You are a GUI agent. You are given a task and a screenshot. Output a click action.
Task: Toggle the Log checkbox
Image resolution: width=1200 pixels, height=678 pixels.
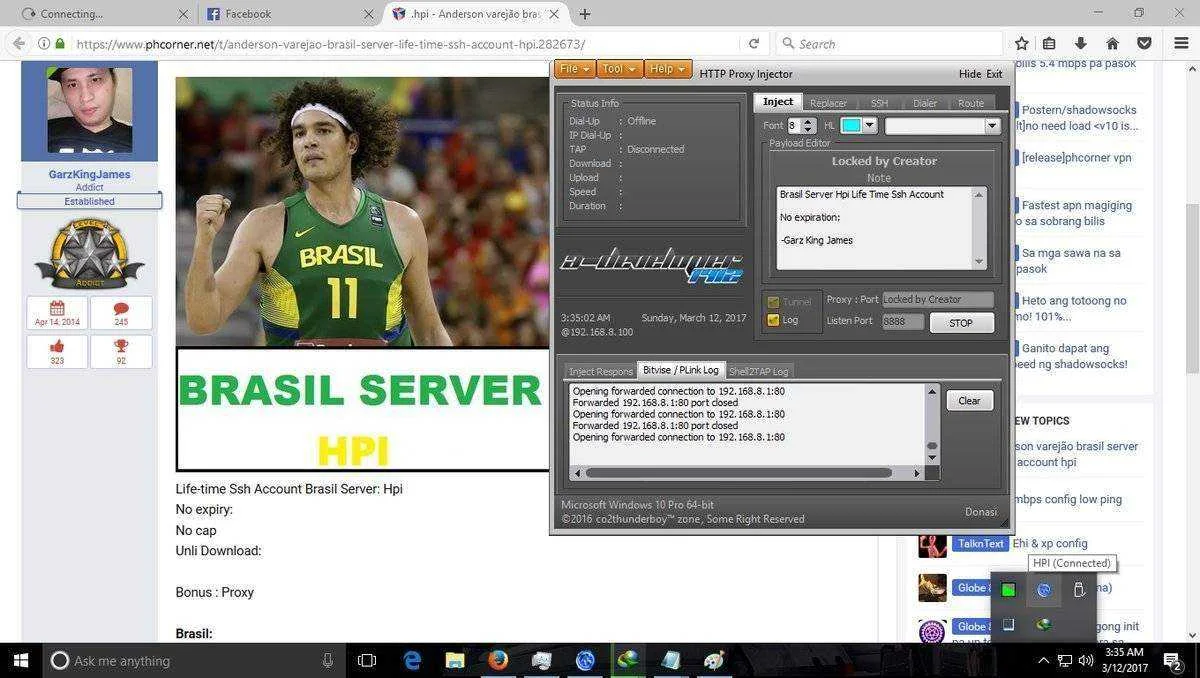point(772,320)
